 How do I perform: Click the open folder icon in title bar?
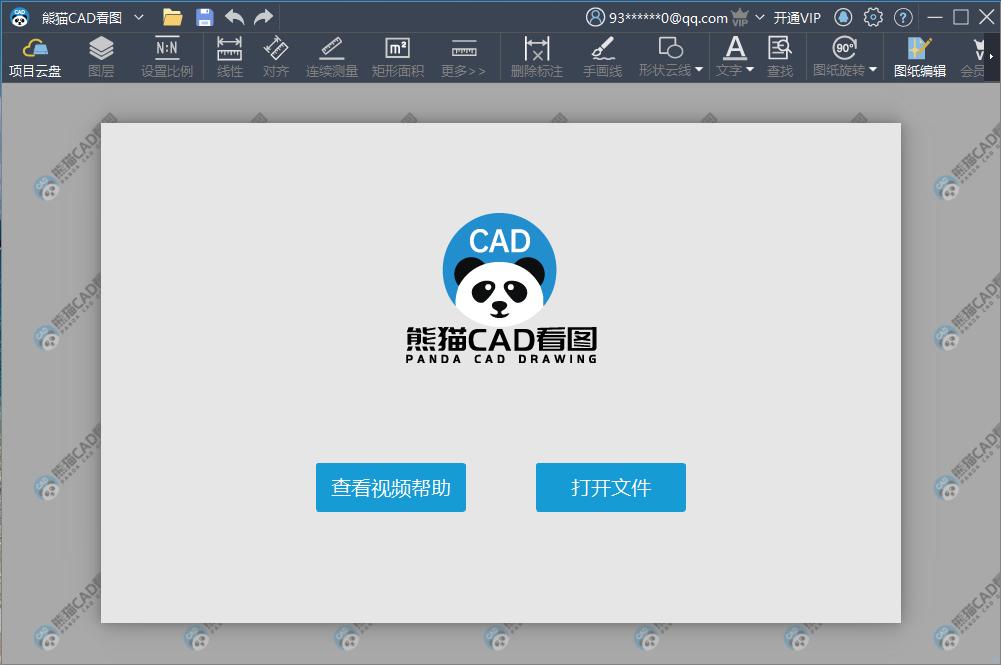172,17
